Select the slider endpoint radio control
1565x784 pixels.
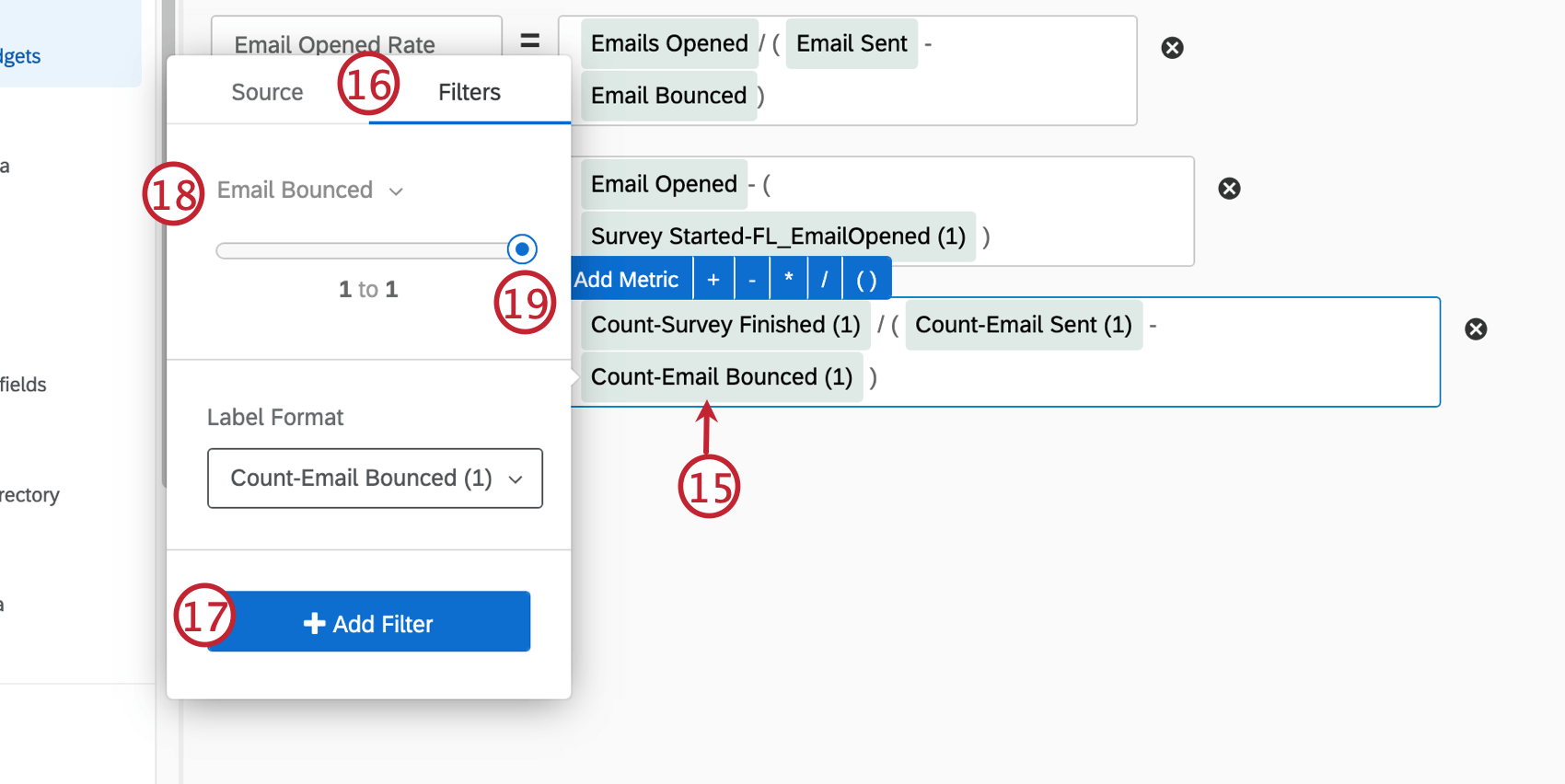click(521, 248)
